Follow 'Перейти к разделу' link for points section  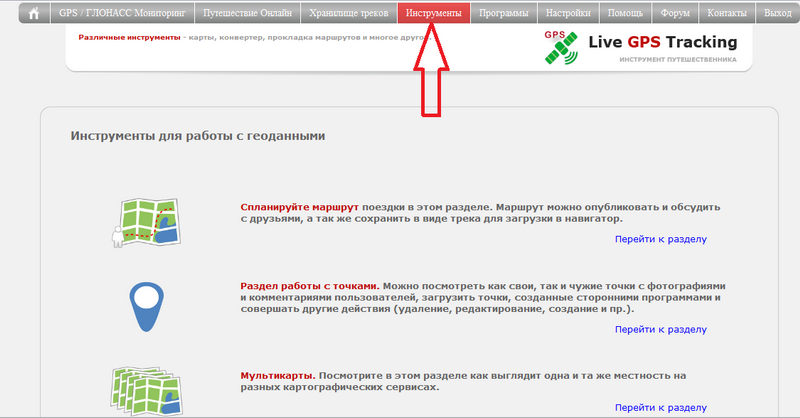(x=660, y=329)
